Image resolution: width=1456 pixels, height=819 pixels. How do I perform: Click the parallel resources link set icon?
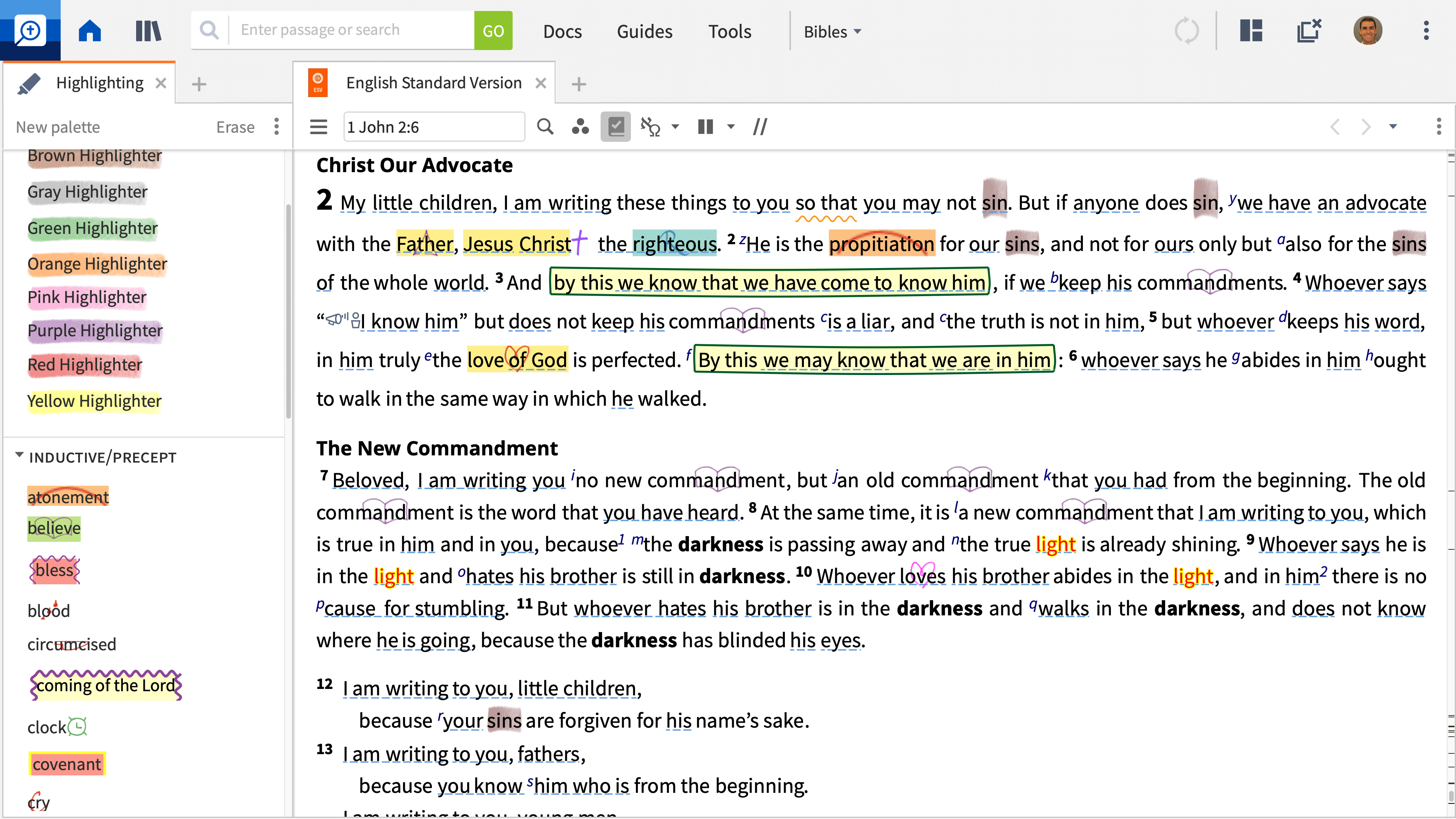[651, 127]
